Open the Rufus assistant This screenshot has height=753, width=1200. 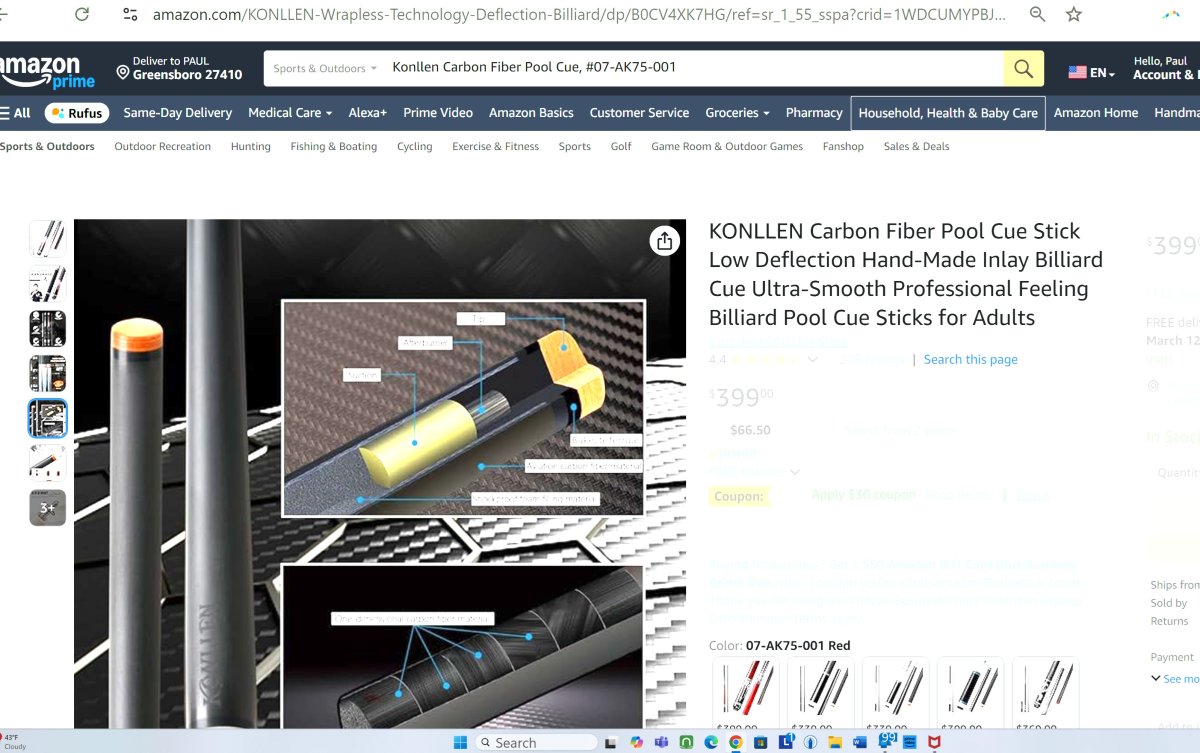pyautogui.click(x=76, y=113)
